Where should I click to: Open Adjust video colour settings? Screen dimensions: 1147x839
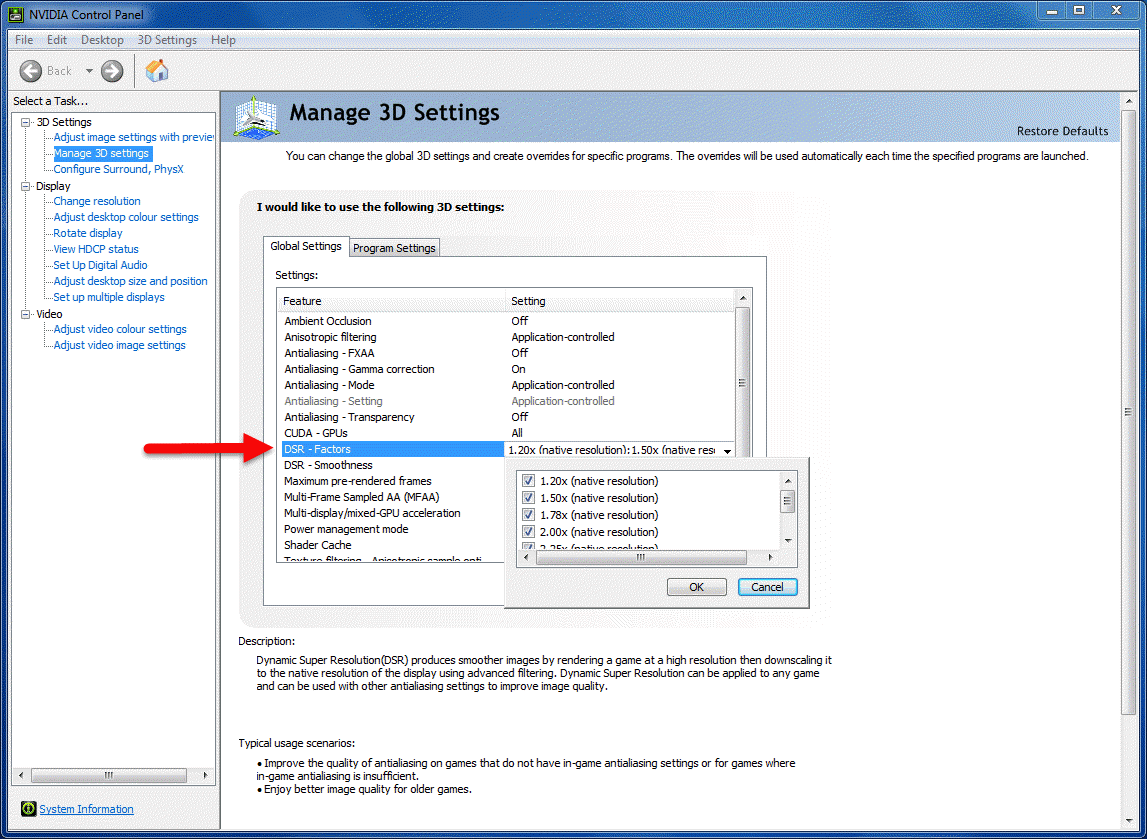click(120, 329)
